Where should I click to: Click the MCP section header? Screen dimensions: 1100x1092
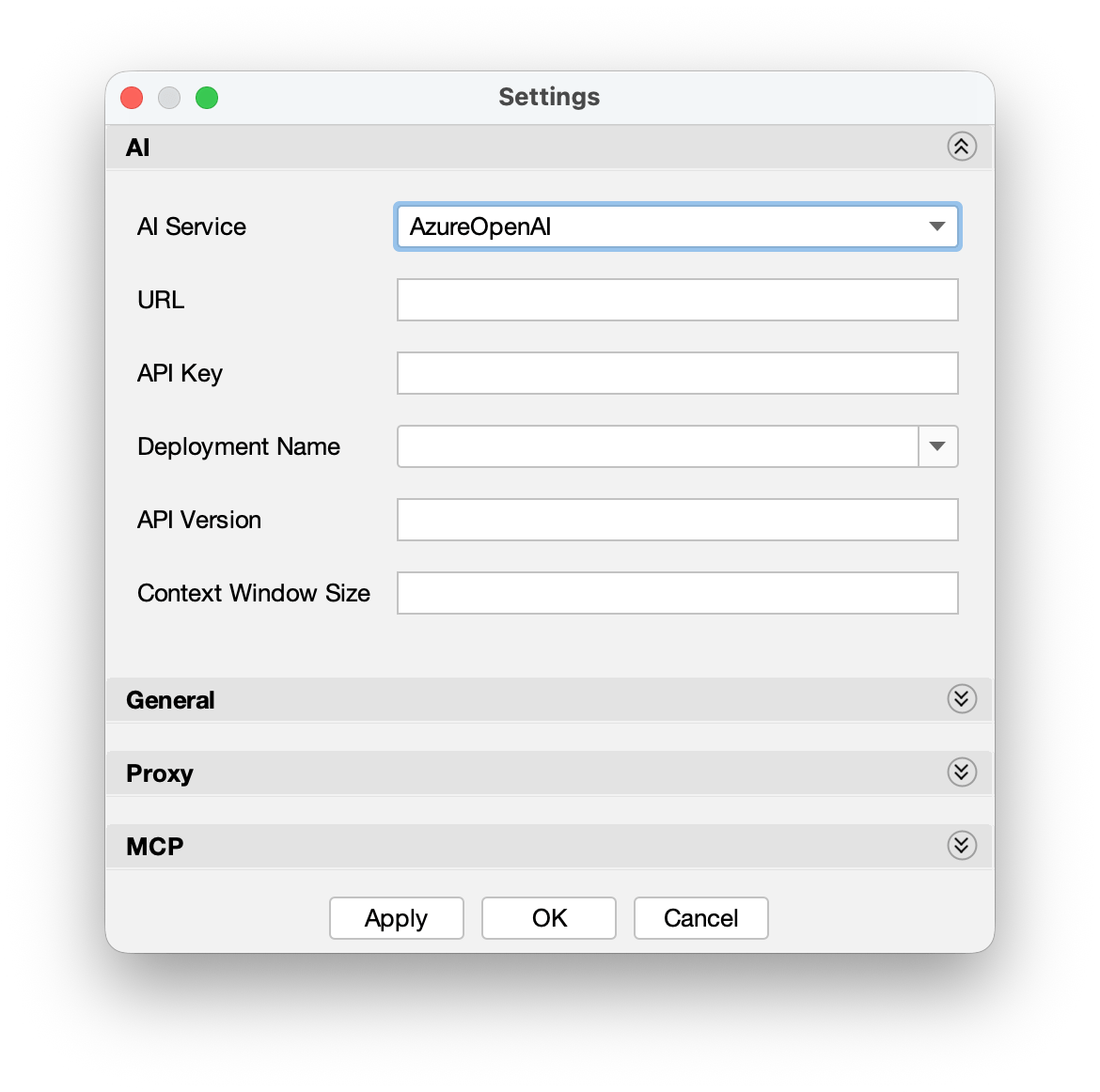(x=549, y=846)
